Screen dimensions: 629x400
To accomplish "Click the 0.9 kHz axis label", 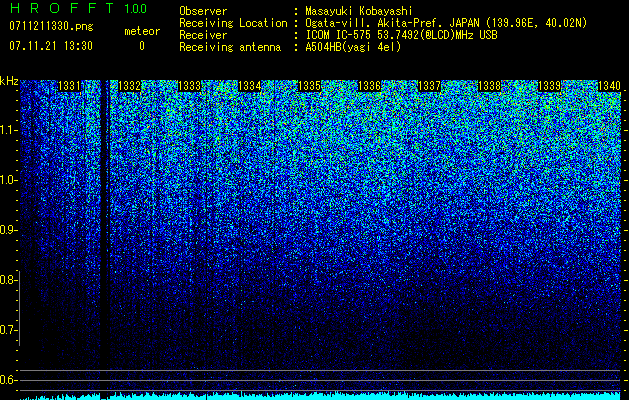I will (9, 230).
